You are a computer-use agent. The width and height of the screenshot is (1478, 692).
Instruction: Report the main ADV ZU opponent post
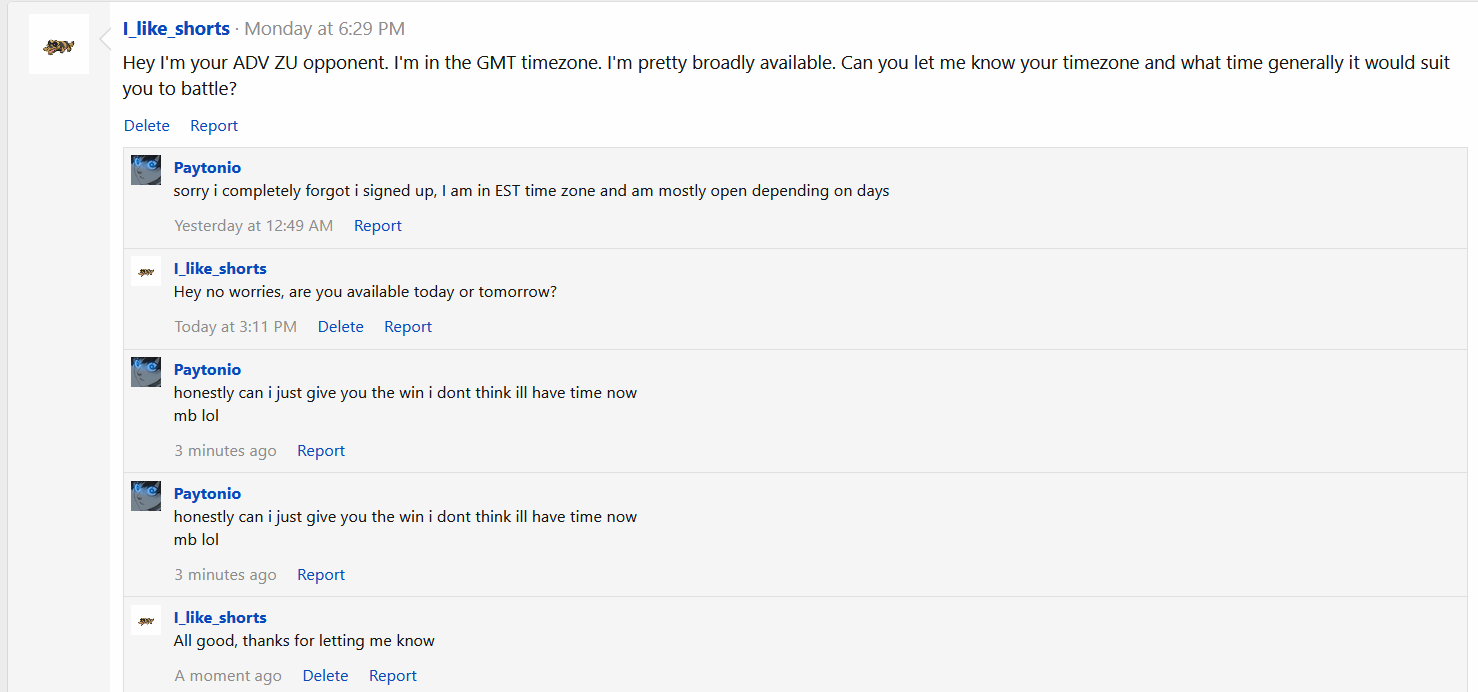coord(214,126)
